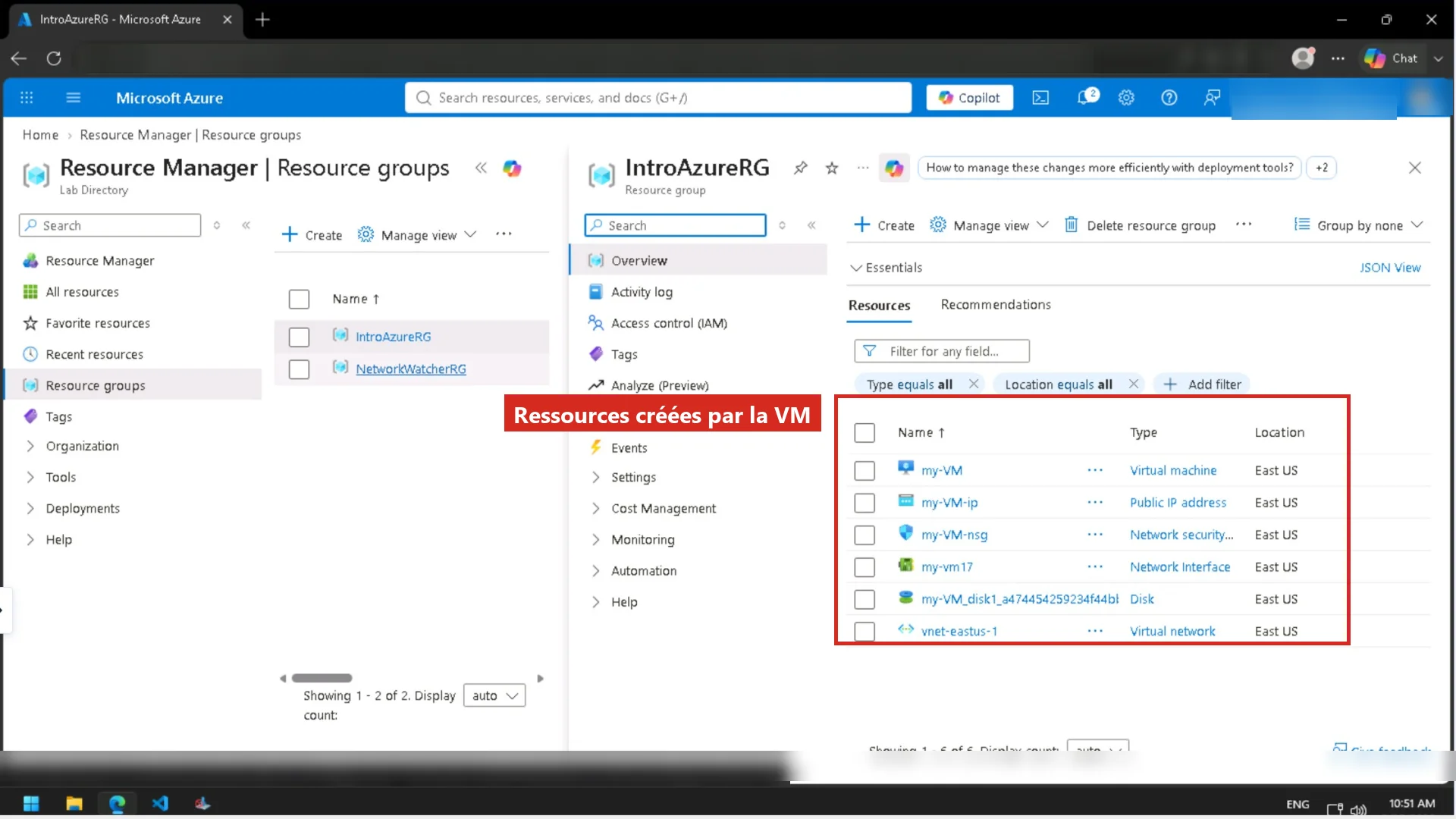Open portal settings gear

pyautogui.click(x=1126, y=98)
